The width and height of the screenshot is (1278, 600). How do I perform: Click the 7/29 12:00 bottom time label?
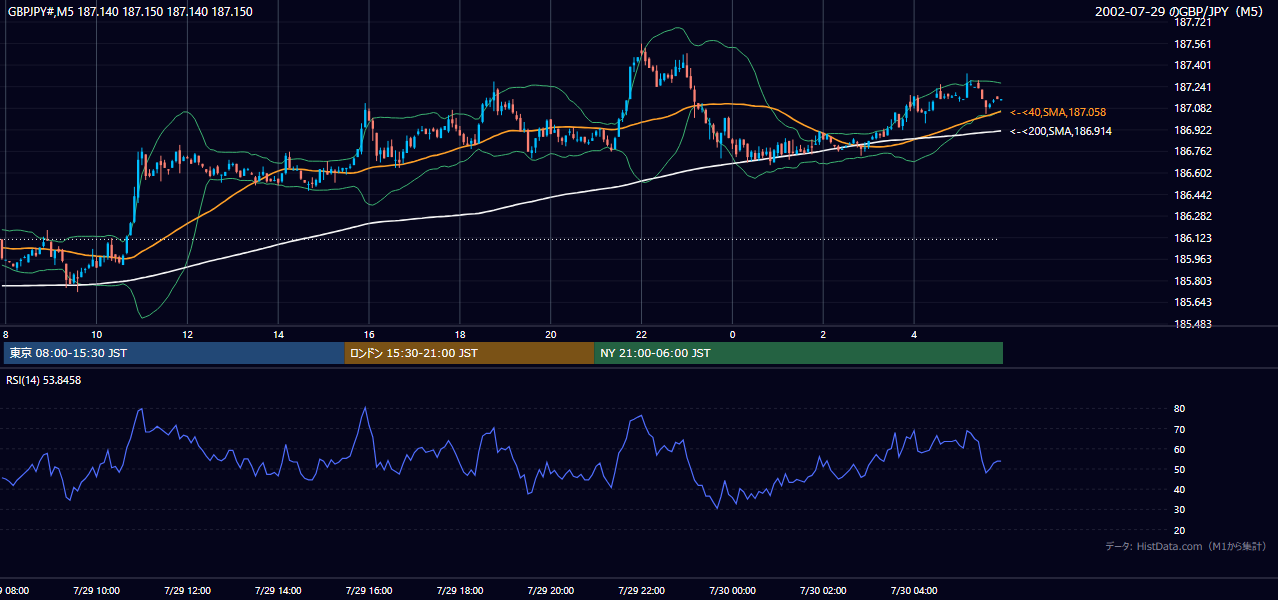coord(187,590)
